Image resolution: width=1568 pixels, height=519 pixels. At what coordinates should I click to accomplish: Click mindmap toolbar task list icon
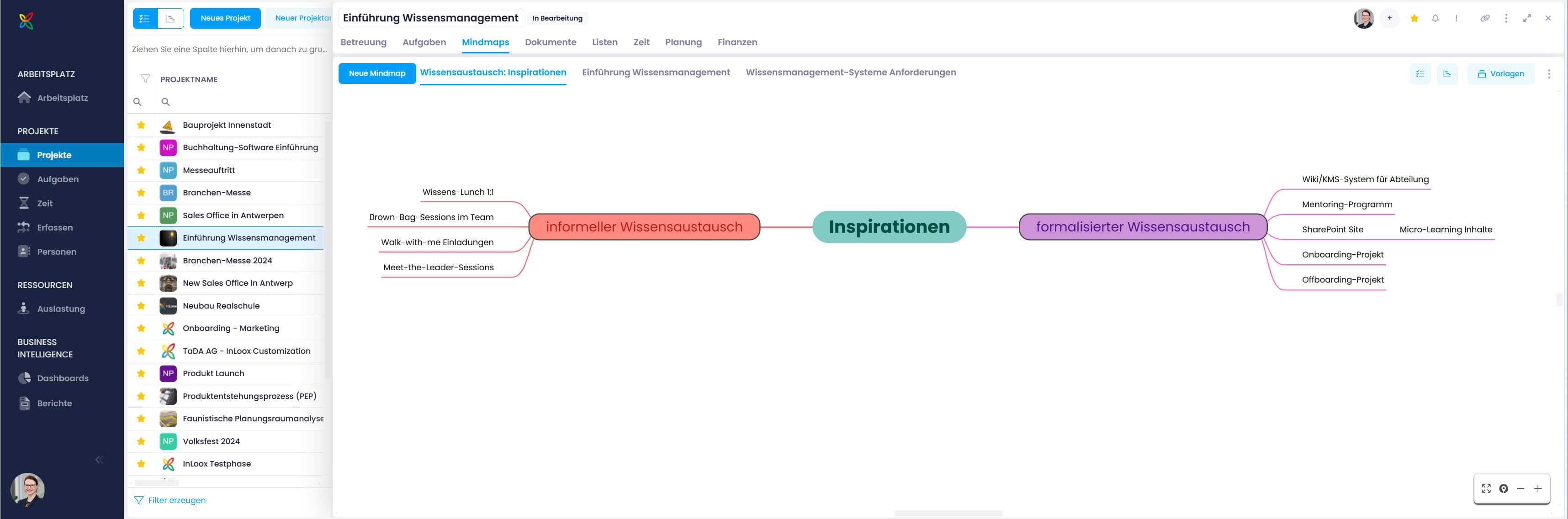point(1420,73)
